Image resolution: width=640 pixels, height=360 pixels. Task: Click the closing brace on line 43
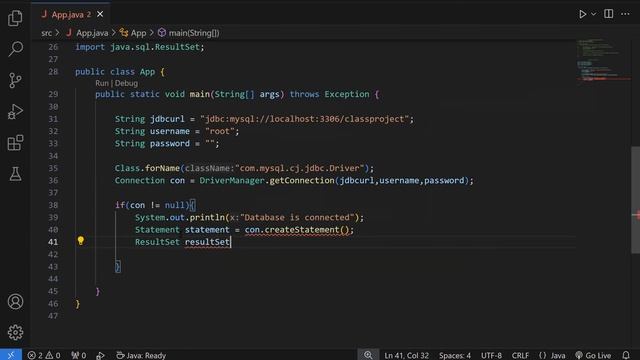(x=118, y=267)
